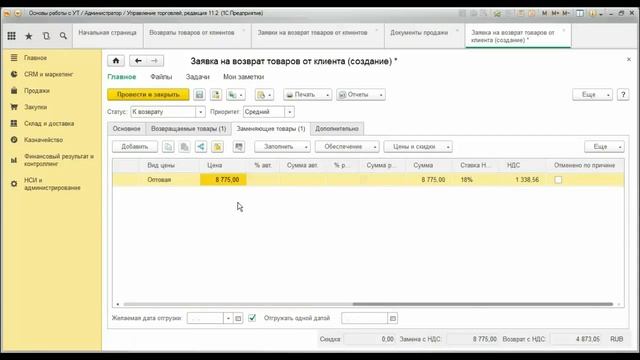640x360 pixels.
Task: Switch to the Основное tab
Action: click(x=127, y=129)
